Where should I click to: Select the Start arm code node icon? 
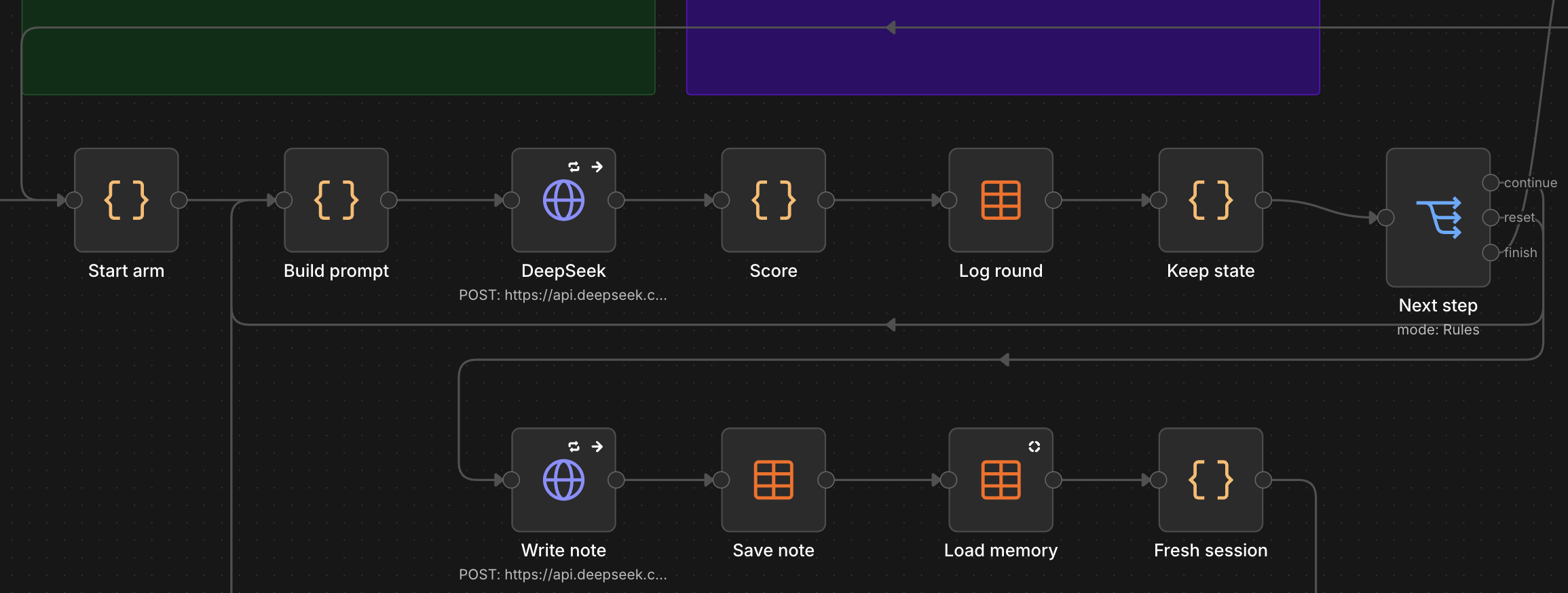(x=126, y=200)
